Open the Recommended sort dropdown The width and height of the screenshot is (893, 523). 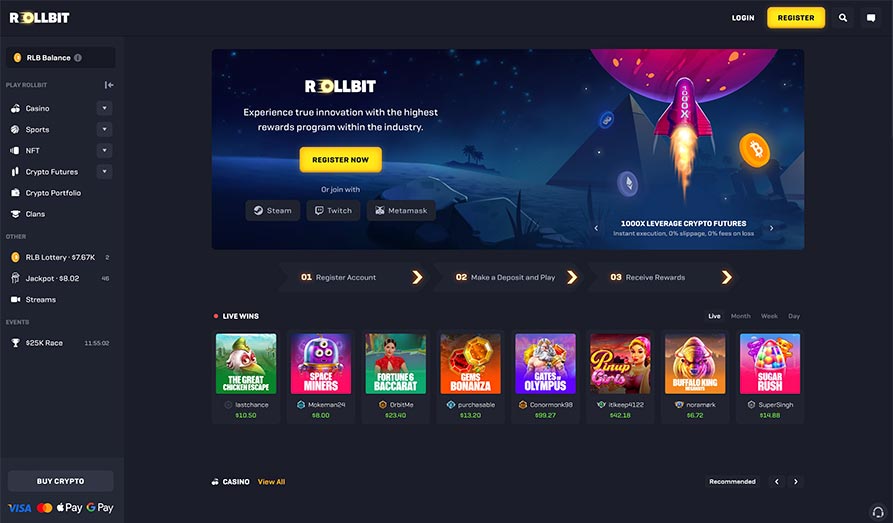[732, 481]
